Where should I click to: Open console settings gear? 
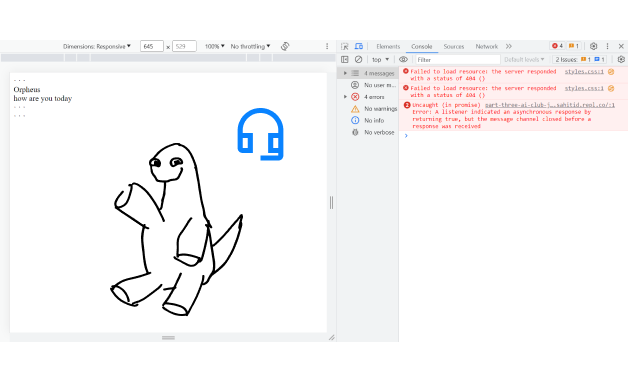click(x=621, y=59)
